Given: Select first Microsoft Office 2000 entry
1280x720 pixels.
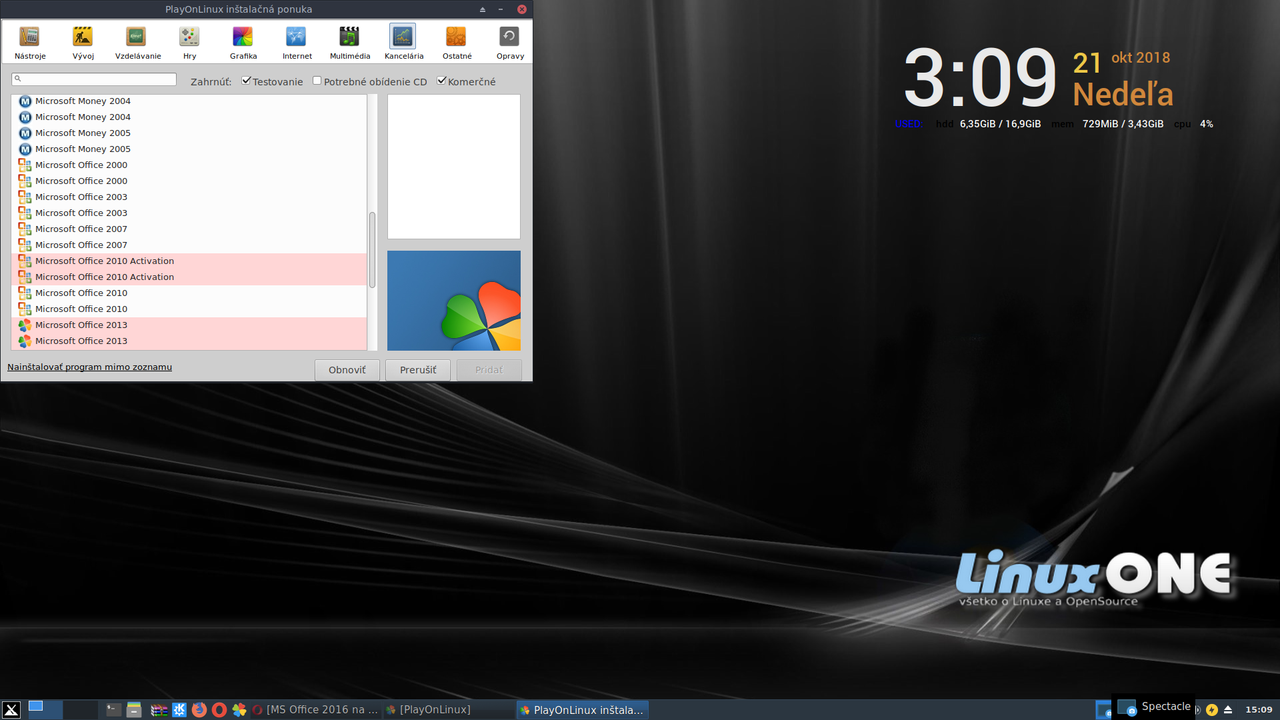Looking at the screenshot, I should pyautogui.click(x=190, y=165).
